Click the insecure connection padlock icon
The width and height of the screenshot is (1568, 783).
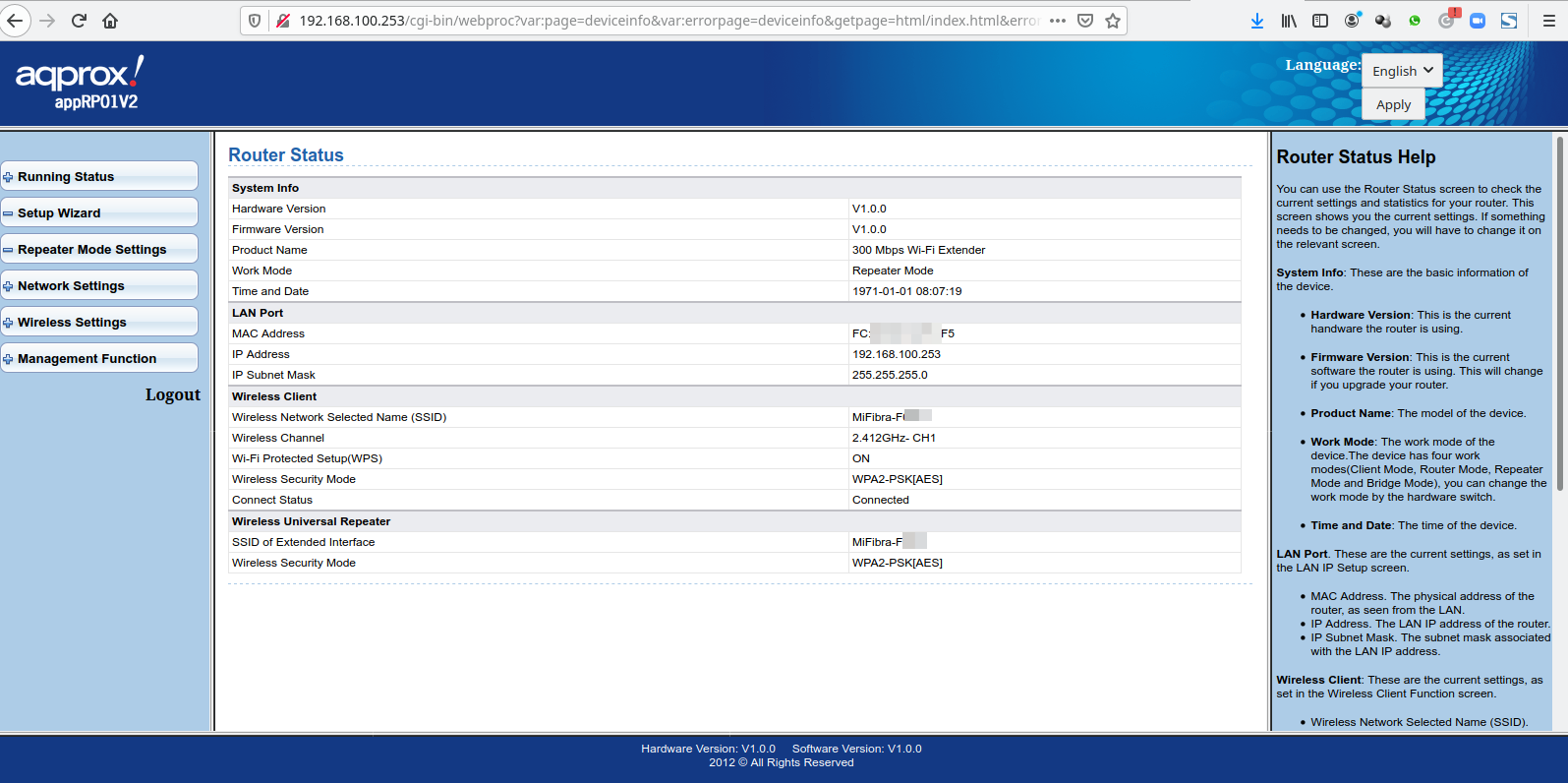tap(283, 21)
